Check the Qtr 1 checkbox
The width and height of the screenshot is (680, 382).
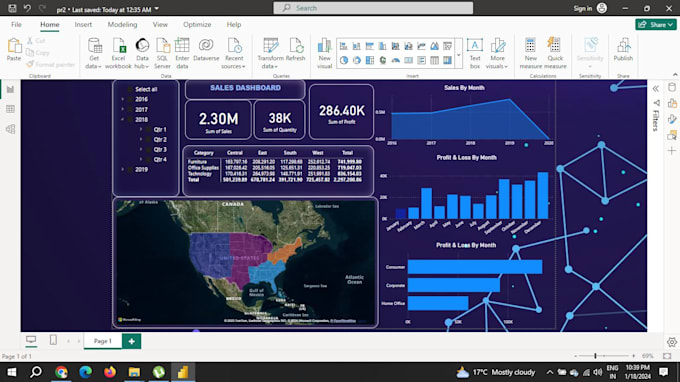[x=149, y=130]
